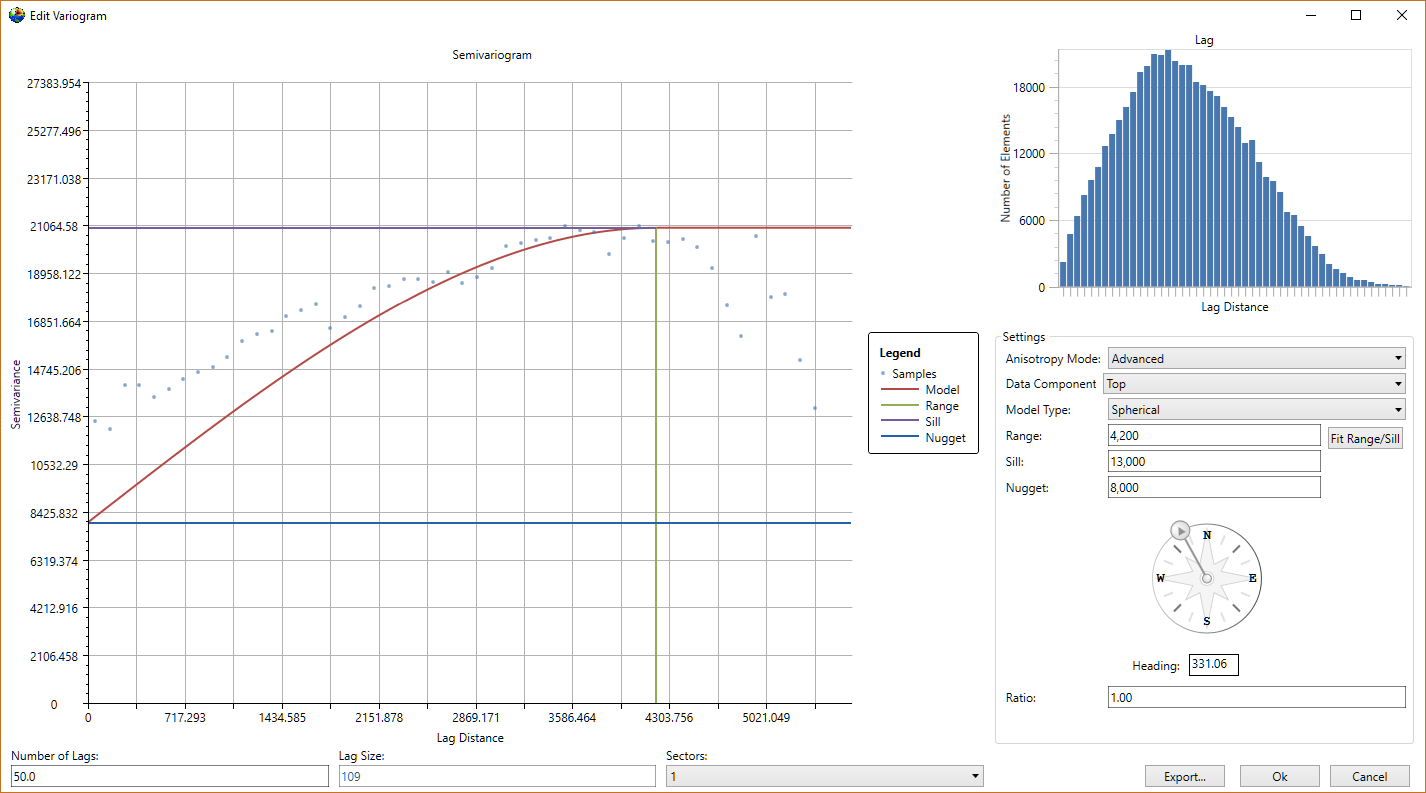Open the Anisotropy Mode dropdown

1256,358
